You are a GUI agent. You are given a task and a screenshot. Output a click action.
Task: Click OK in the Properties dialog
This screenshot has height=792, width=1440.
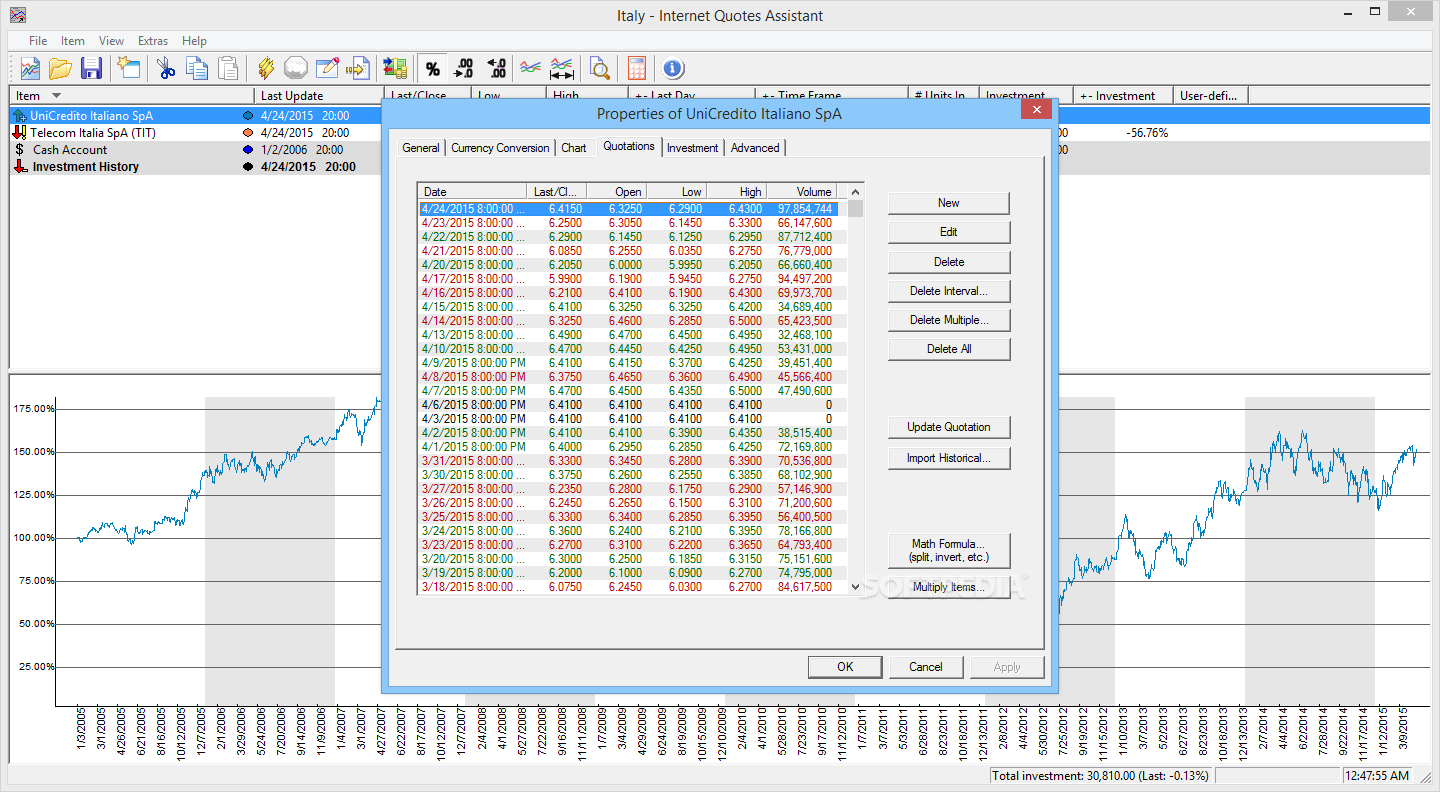click(845, 667)
